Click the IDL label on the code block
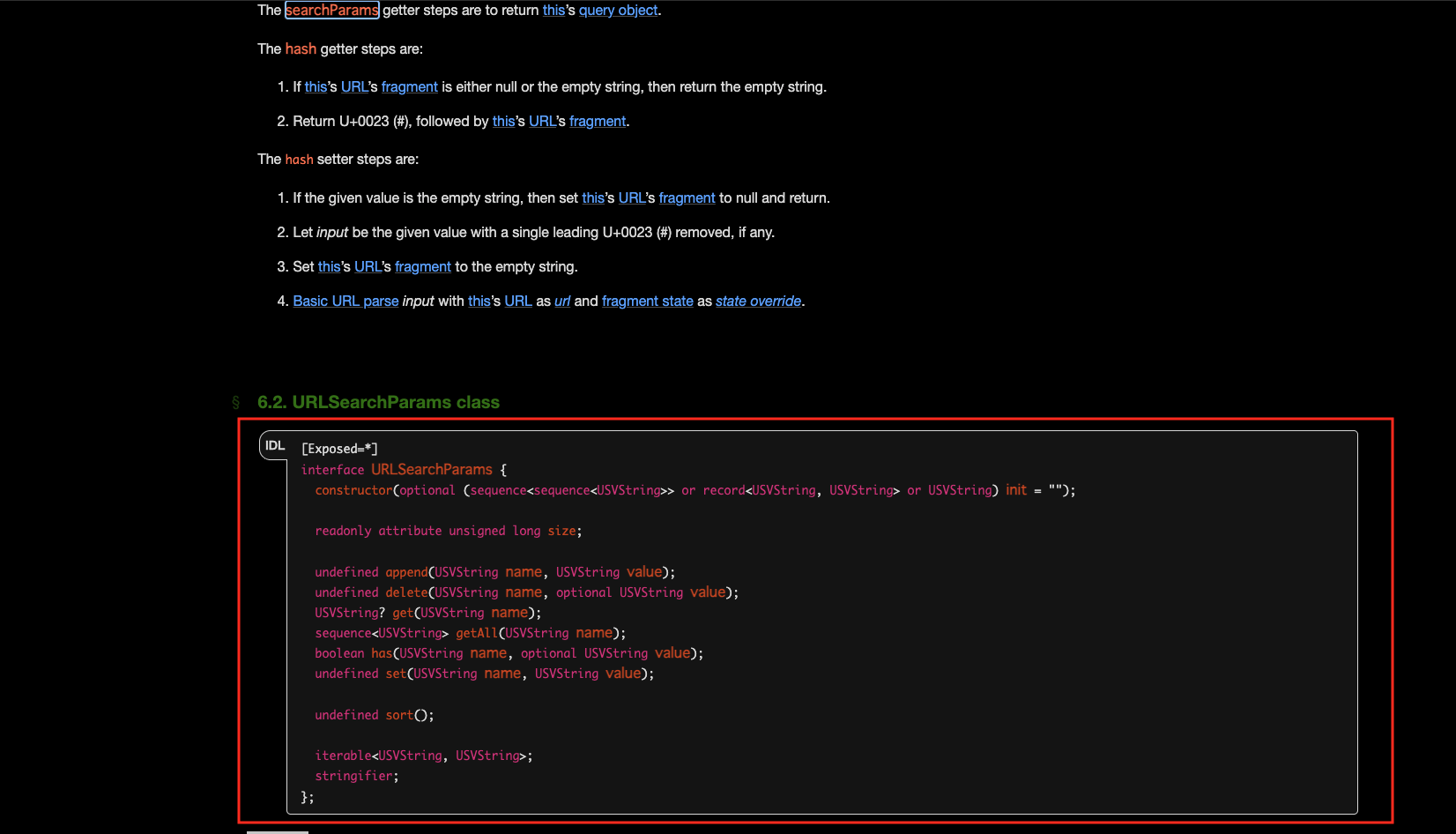The height and width of the screenshot is (834, 1456). 275,445
